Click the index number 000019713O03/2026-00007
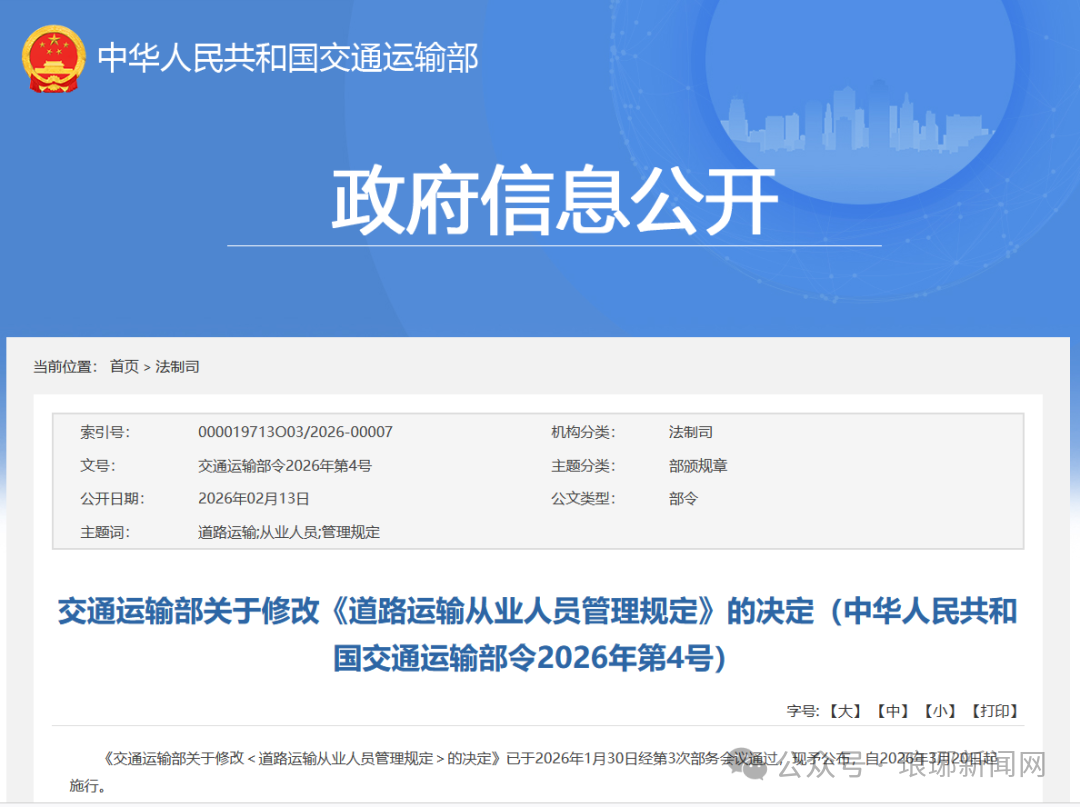 (x=295, y=432)
